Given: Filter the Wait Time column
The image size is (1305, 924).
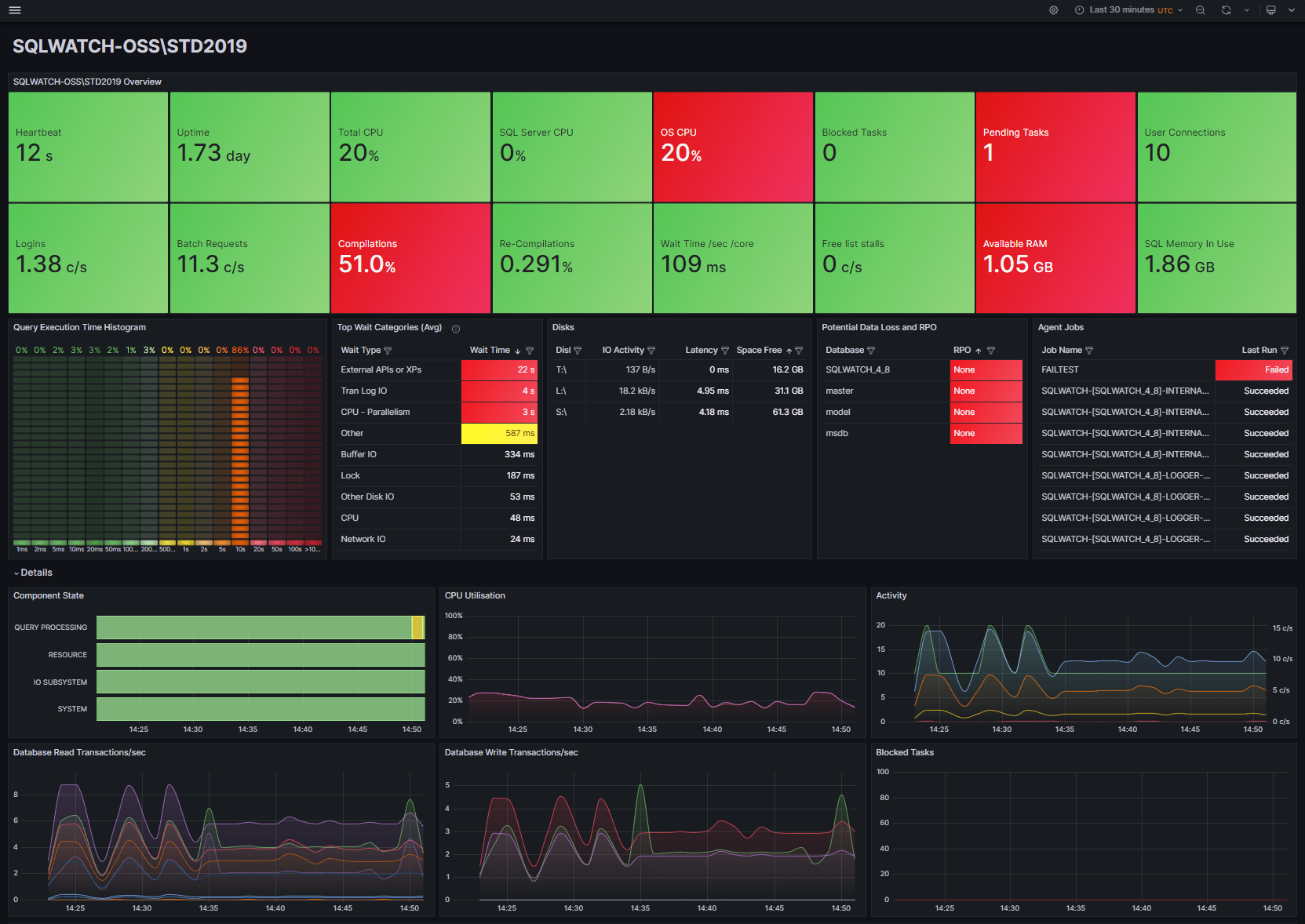Looking at the screenshot, I should click(x=530, y=351).
